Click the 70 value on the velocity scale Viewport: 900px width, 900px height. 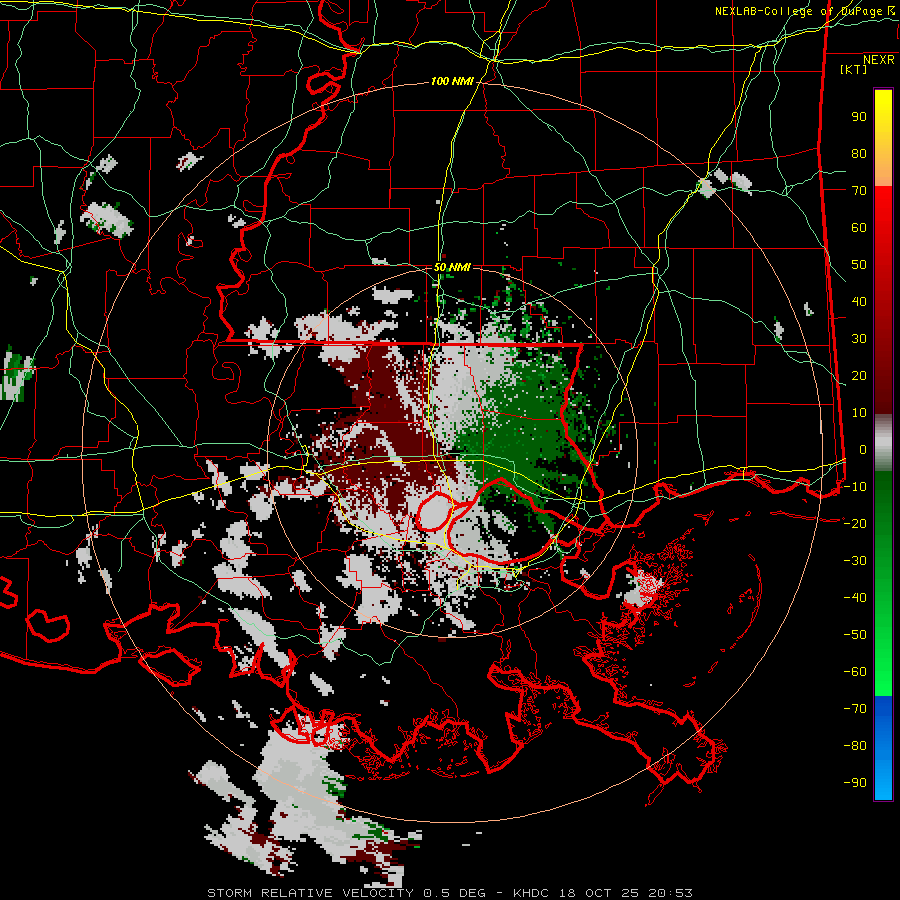[x=859, y=191]
